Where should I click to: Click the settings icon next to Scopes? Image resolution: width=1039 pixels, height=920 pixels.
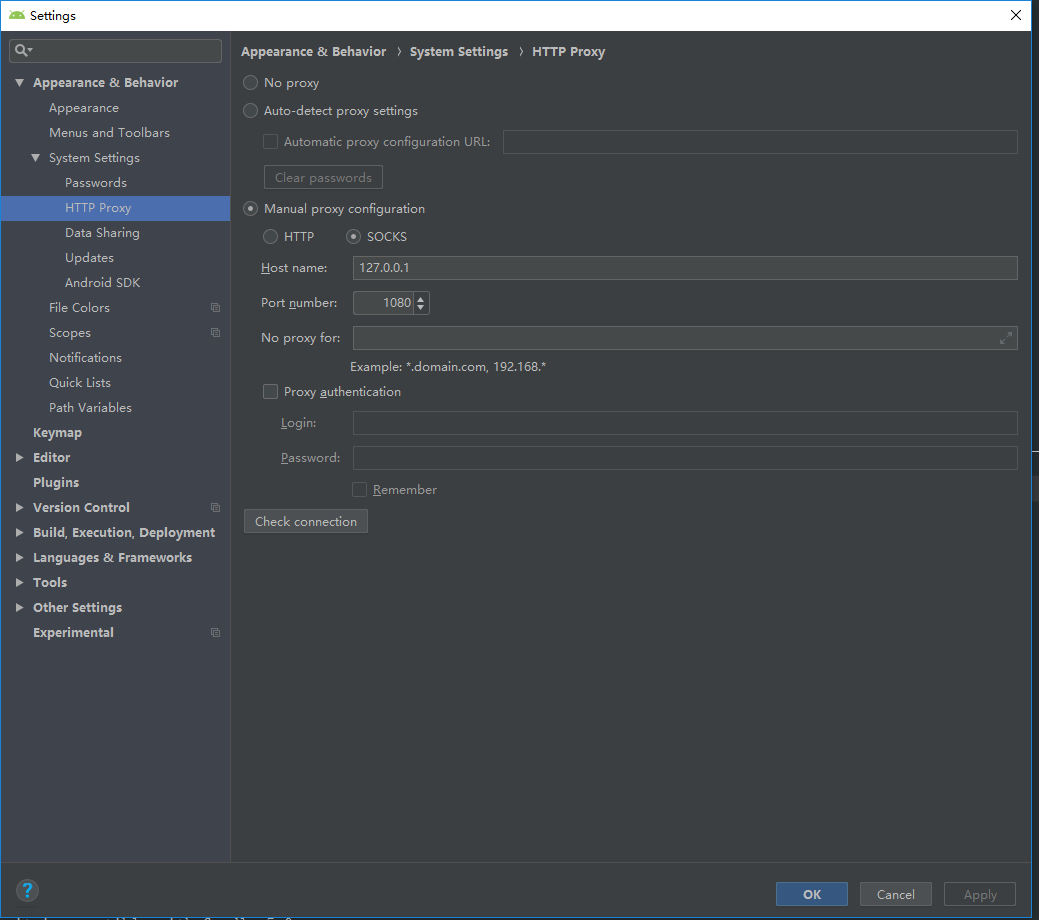[x=215, y=332]
